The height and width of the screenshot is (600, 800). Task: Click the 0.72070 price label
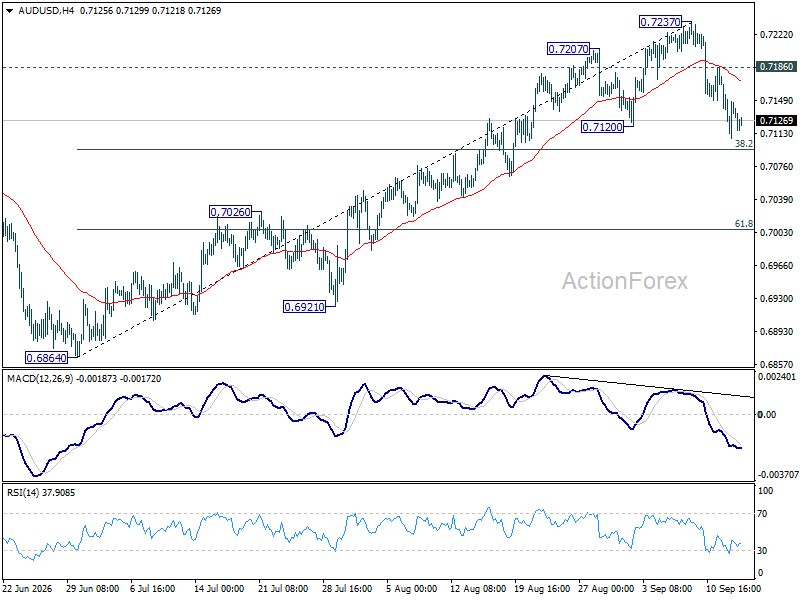click(x=568, y=49)
